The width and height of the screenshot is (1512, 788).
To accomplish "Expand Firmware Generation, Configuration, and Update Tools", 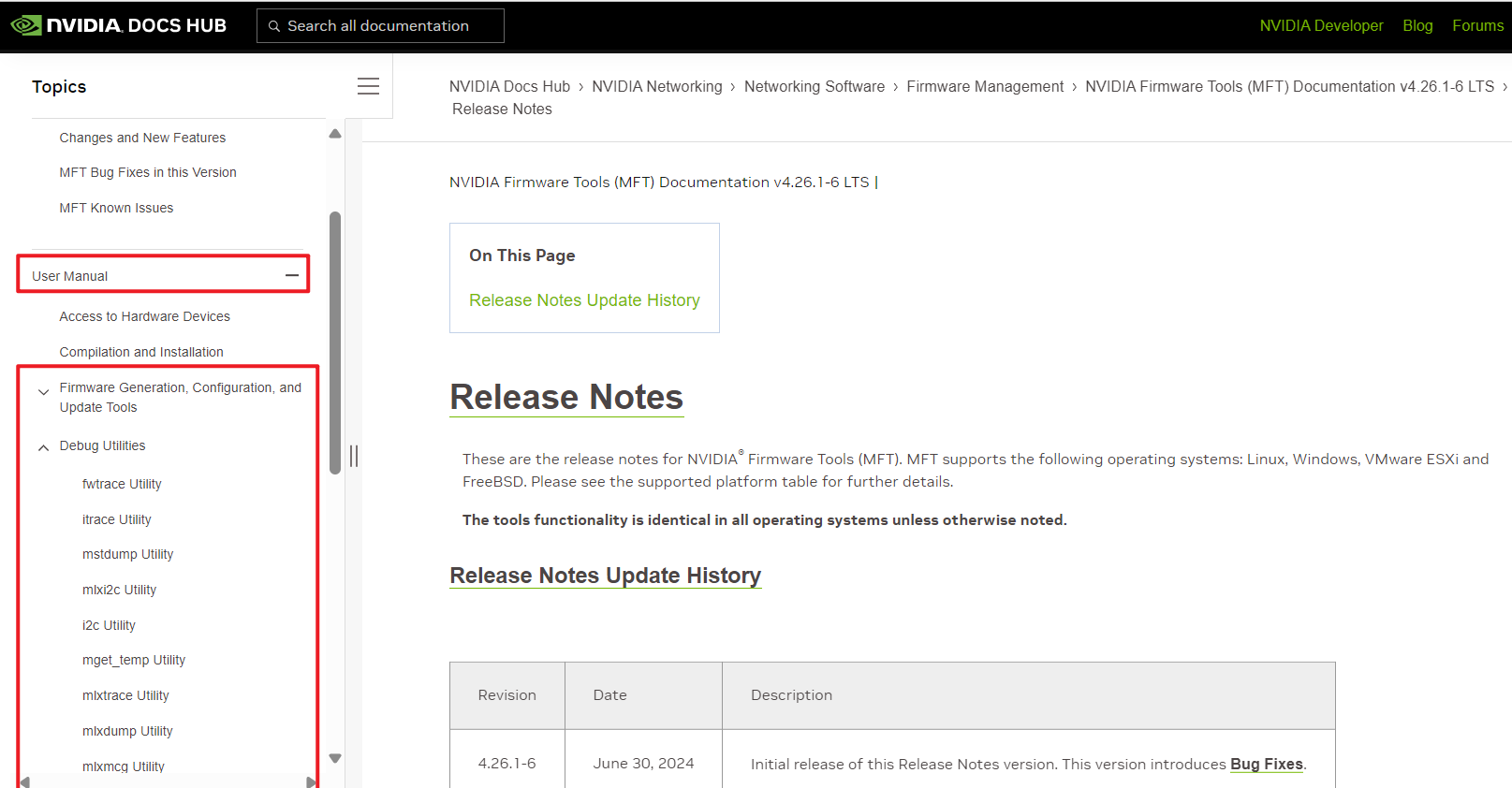I will click(43, 392).
